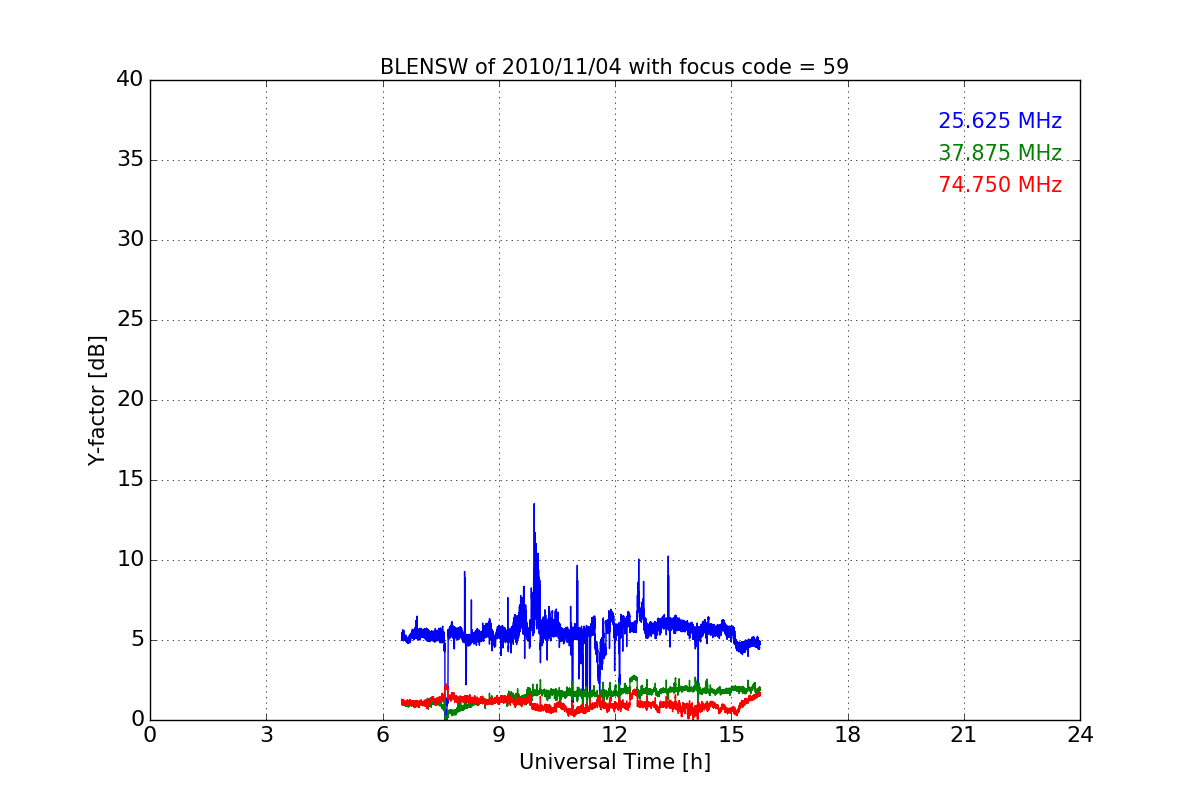
Task: Click the y-axis tick label 20
Action: (x=130, y=400)
